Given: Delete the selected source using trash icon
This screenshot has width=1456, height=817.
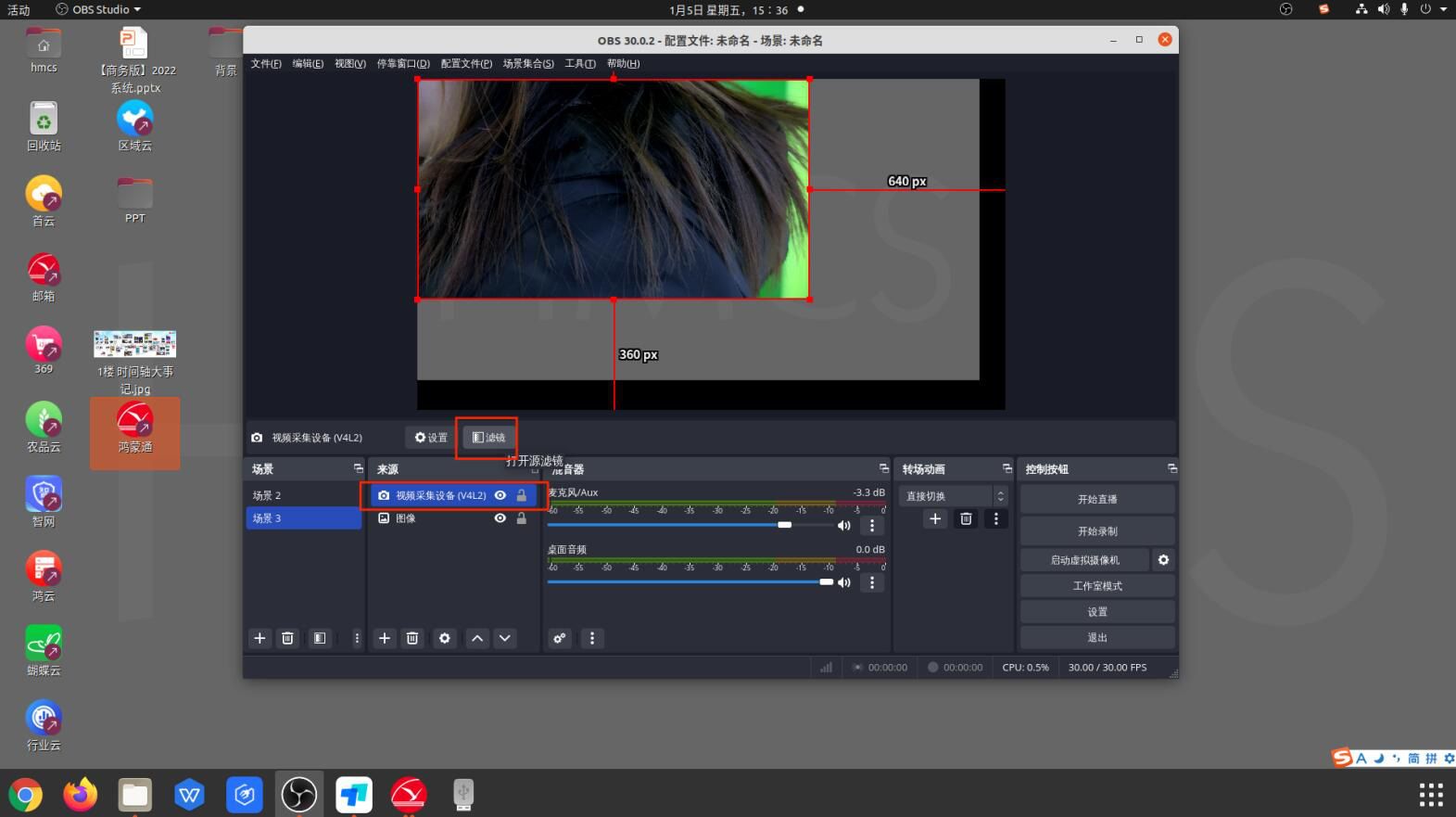Looking at the screenshot, I should (412, 638).
